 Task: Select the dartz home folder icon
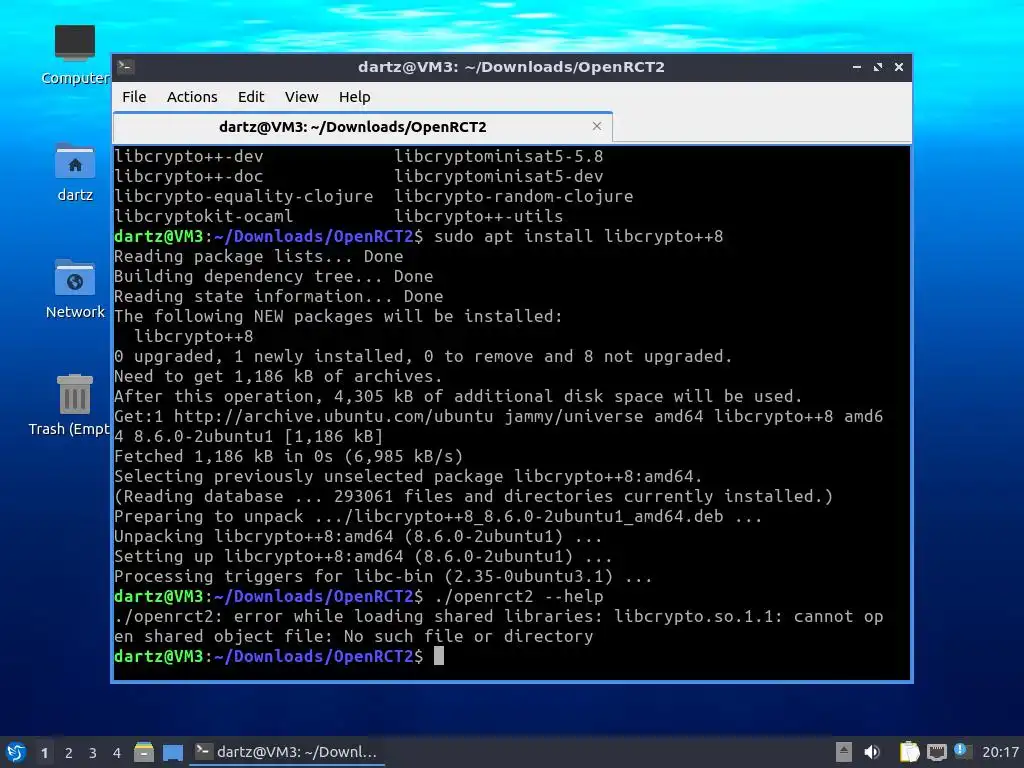75,172
